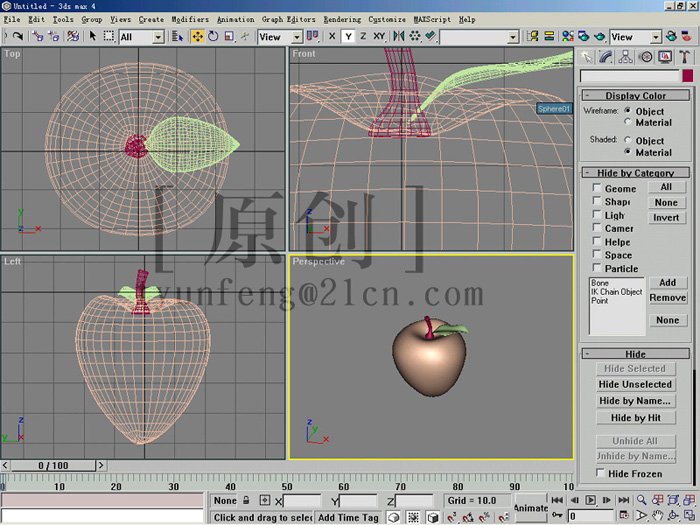Click the Animate button
The width and height of the screenshot is (700, 525).
(x=530, y=508)
